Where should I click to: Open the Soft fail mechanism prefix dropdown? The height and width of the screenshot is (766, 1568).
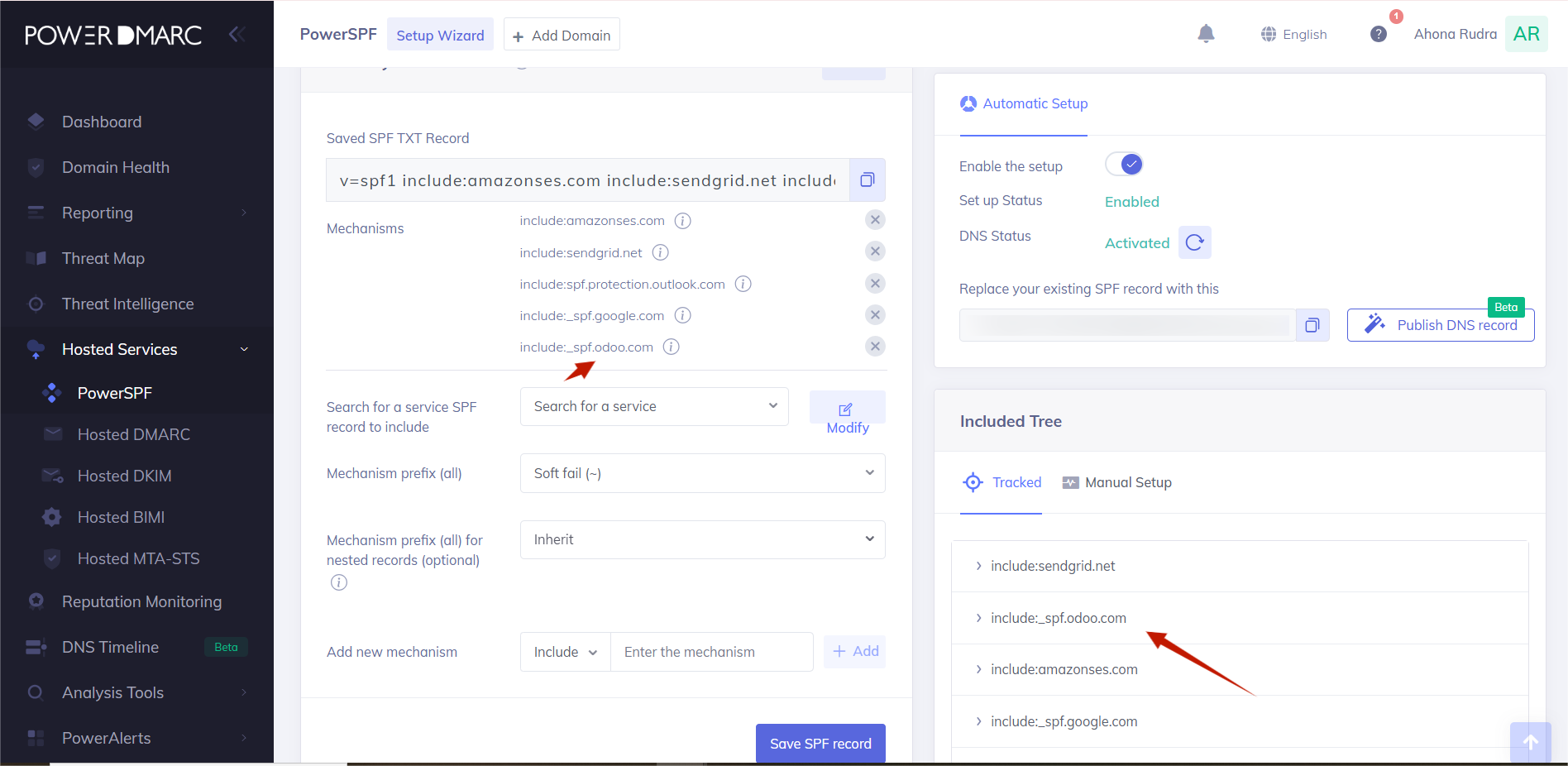702,473
